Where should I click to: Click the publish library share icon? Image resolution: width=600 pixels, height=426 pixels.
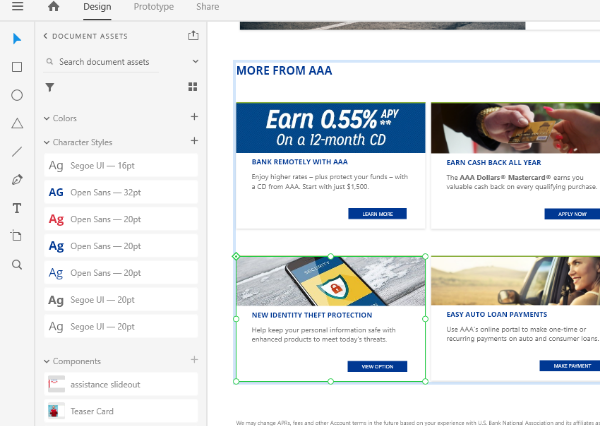tap(193, 35)
